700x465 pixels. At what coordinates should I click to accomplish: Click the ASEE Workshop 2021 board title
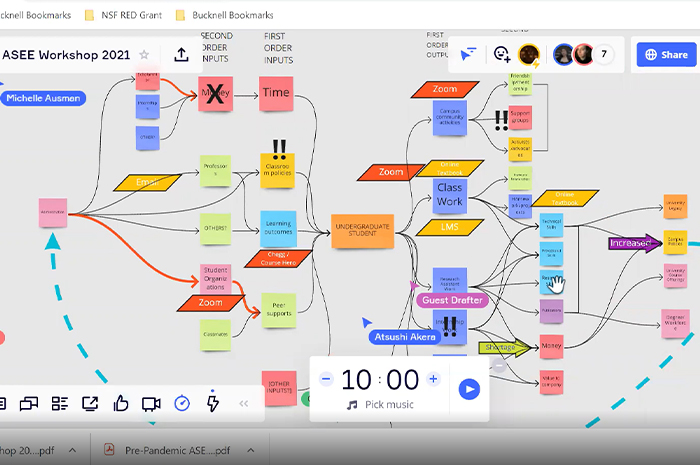[x=66, y=55]
